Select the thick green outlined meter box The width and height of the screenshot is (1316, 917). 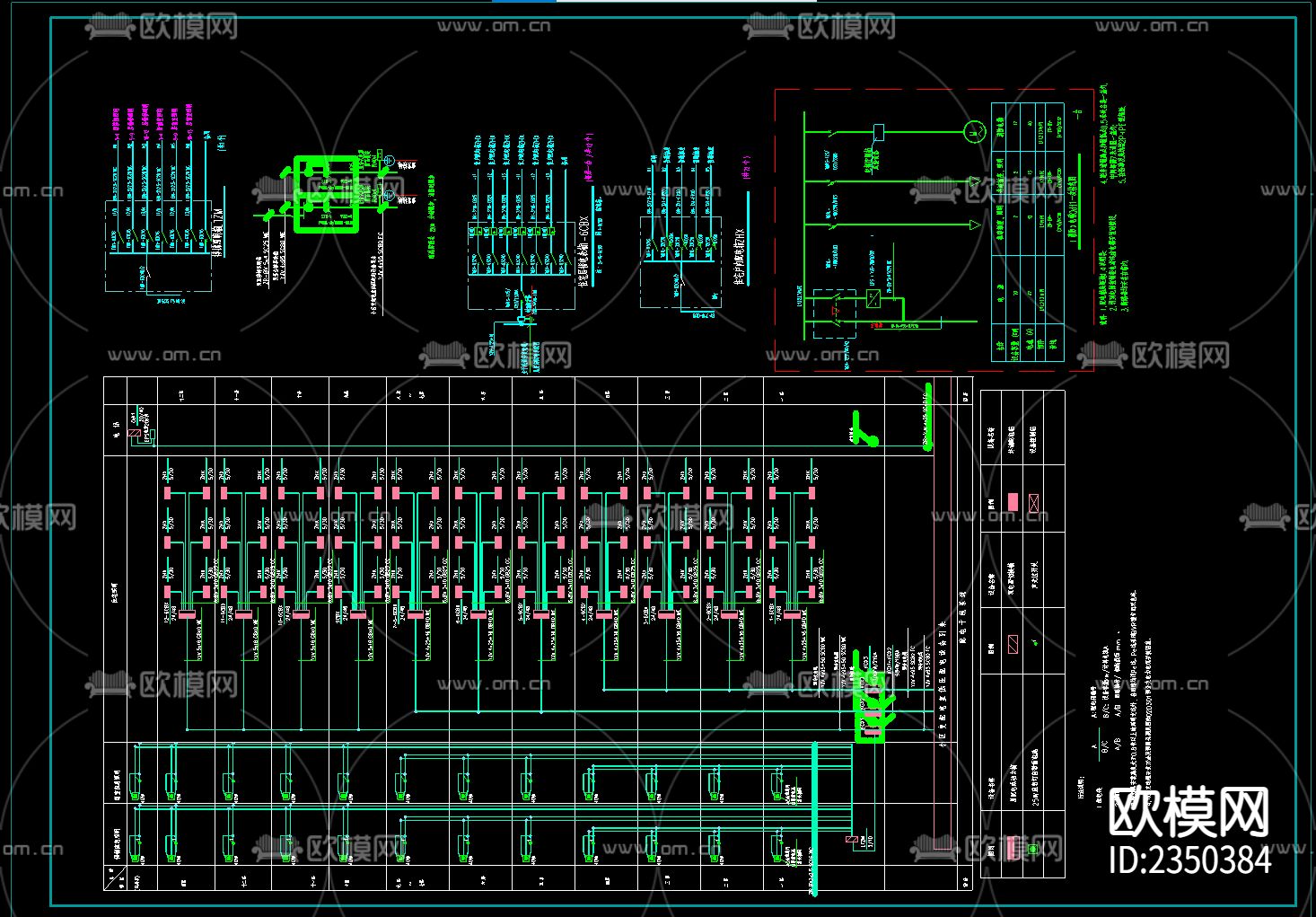(326, 194)
